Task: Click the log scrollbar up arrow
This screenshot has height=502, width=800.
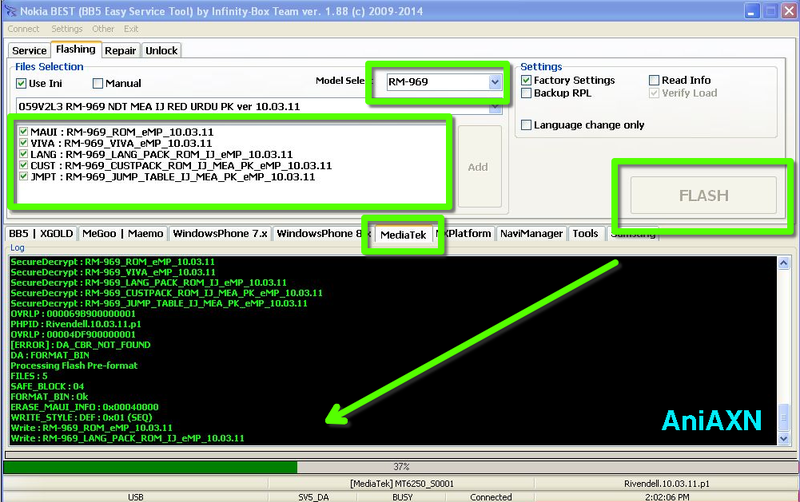Action: click(x=784, y=263)
